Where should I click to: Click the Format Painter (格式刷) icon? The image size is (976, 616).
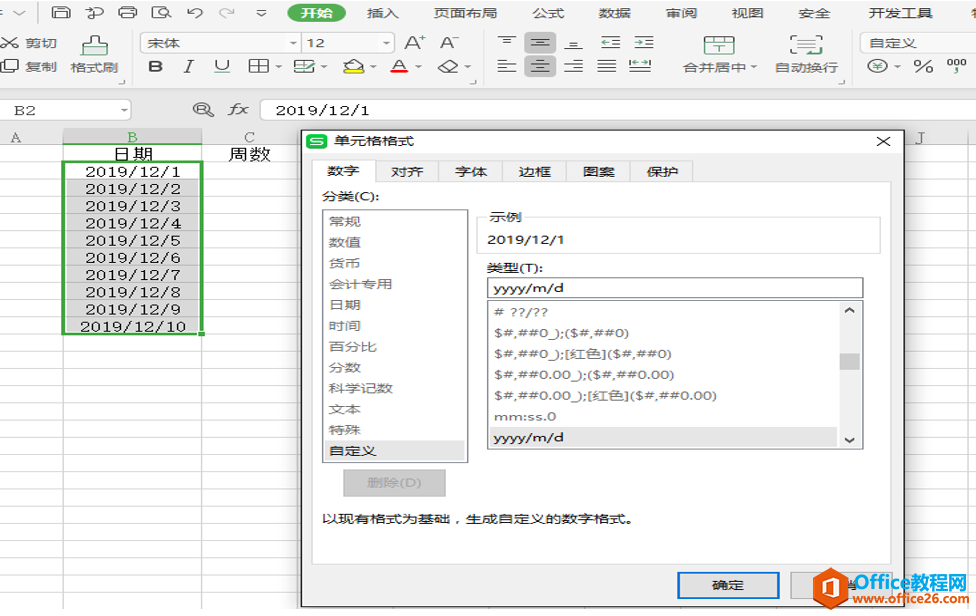click(94, 46)
